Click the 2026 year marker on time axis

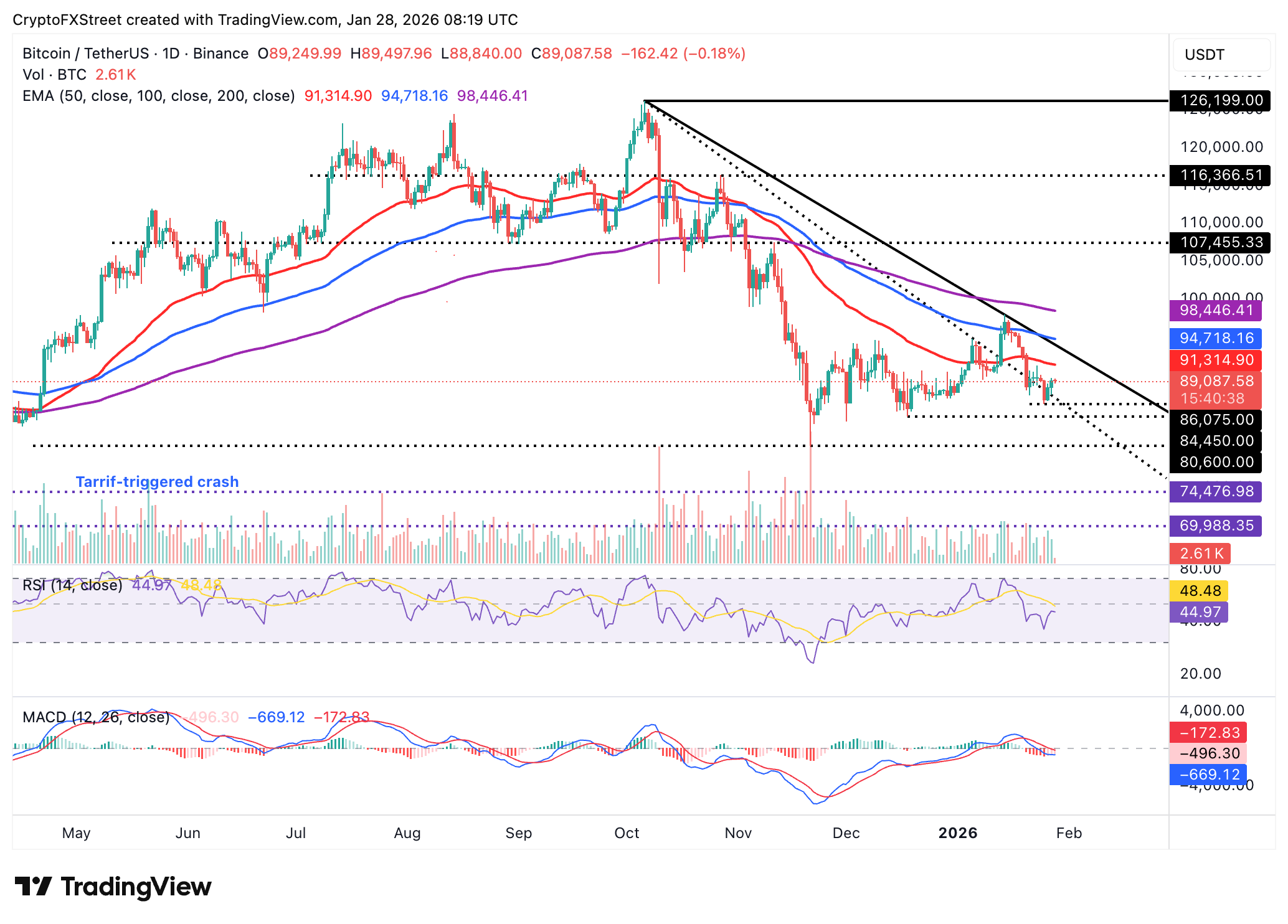tap(957, 833)
